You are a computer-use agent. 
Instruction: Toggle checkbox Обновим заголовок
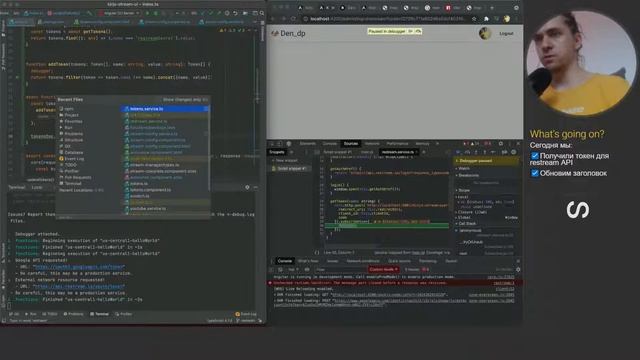(535, 173)
